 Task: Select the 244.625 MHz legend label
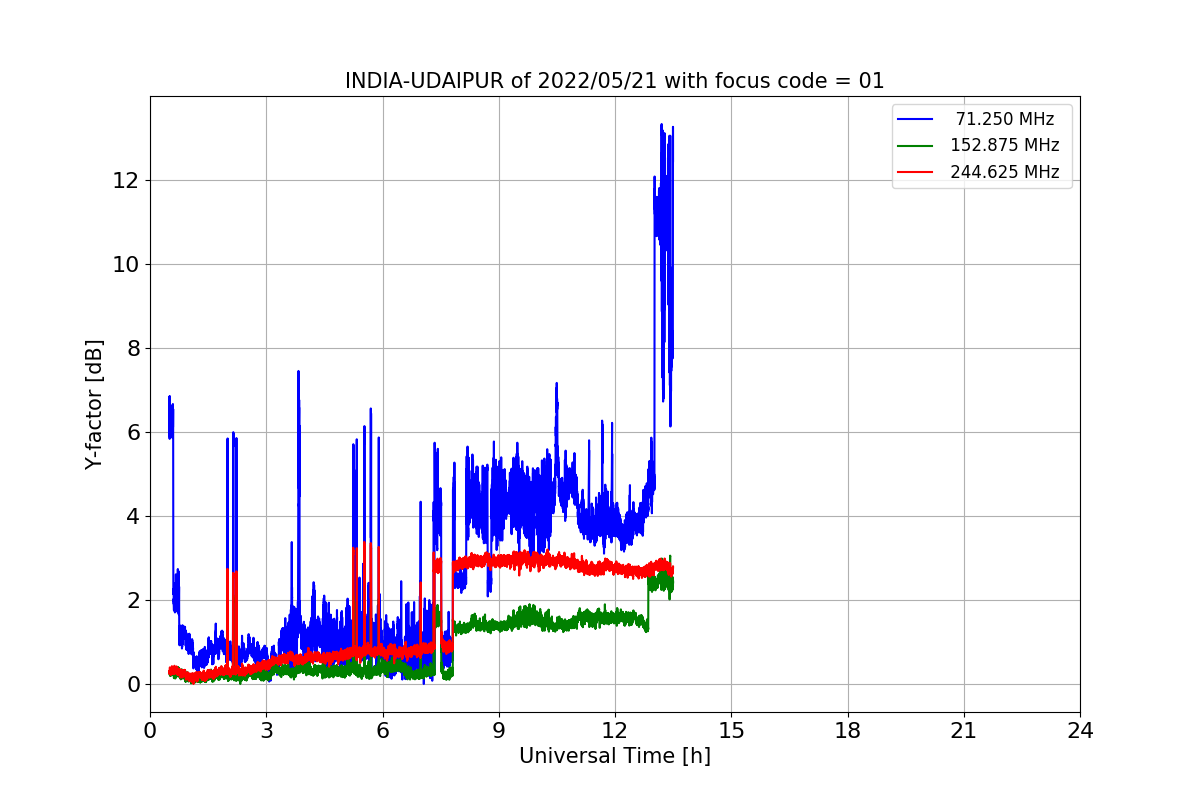[1005, 172]
